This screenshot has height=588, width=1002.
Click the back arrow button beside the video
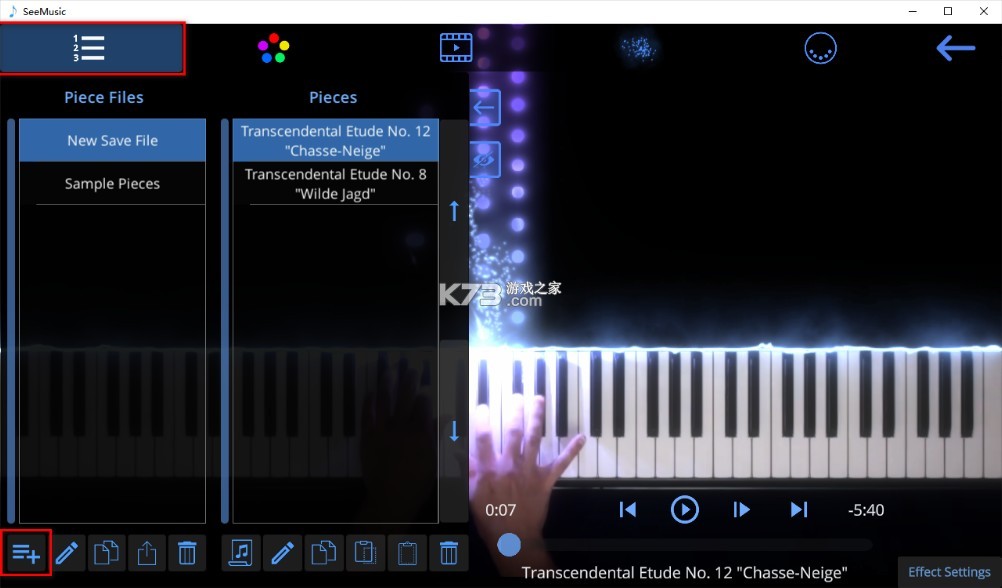point(484,107)
